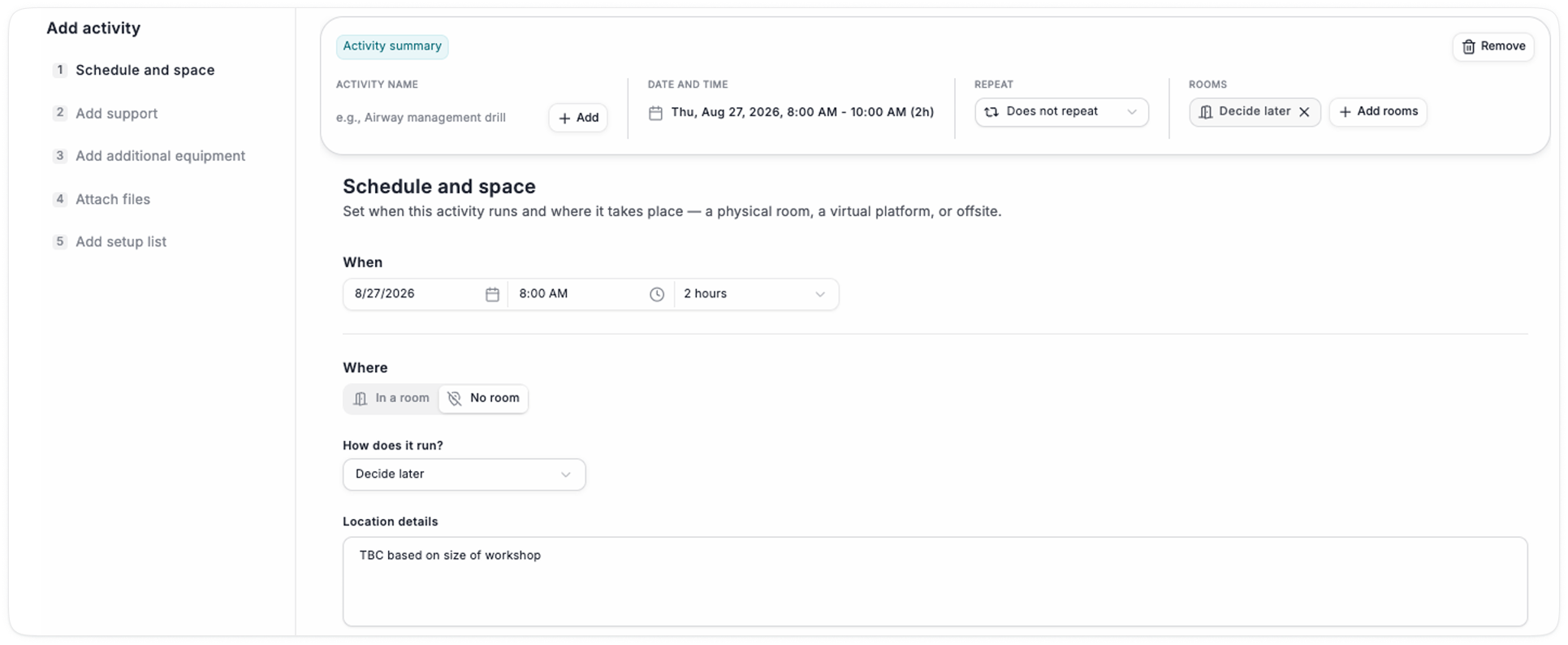Click the repeat arrows icon
Viewport: 1568px width, 645px height.
991,112
